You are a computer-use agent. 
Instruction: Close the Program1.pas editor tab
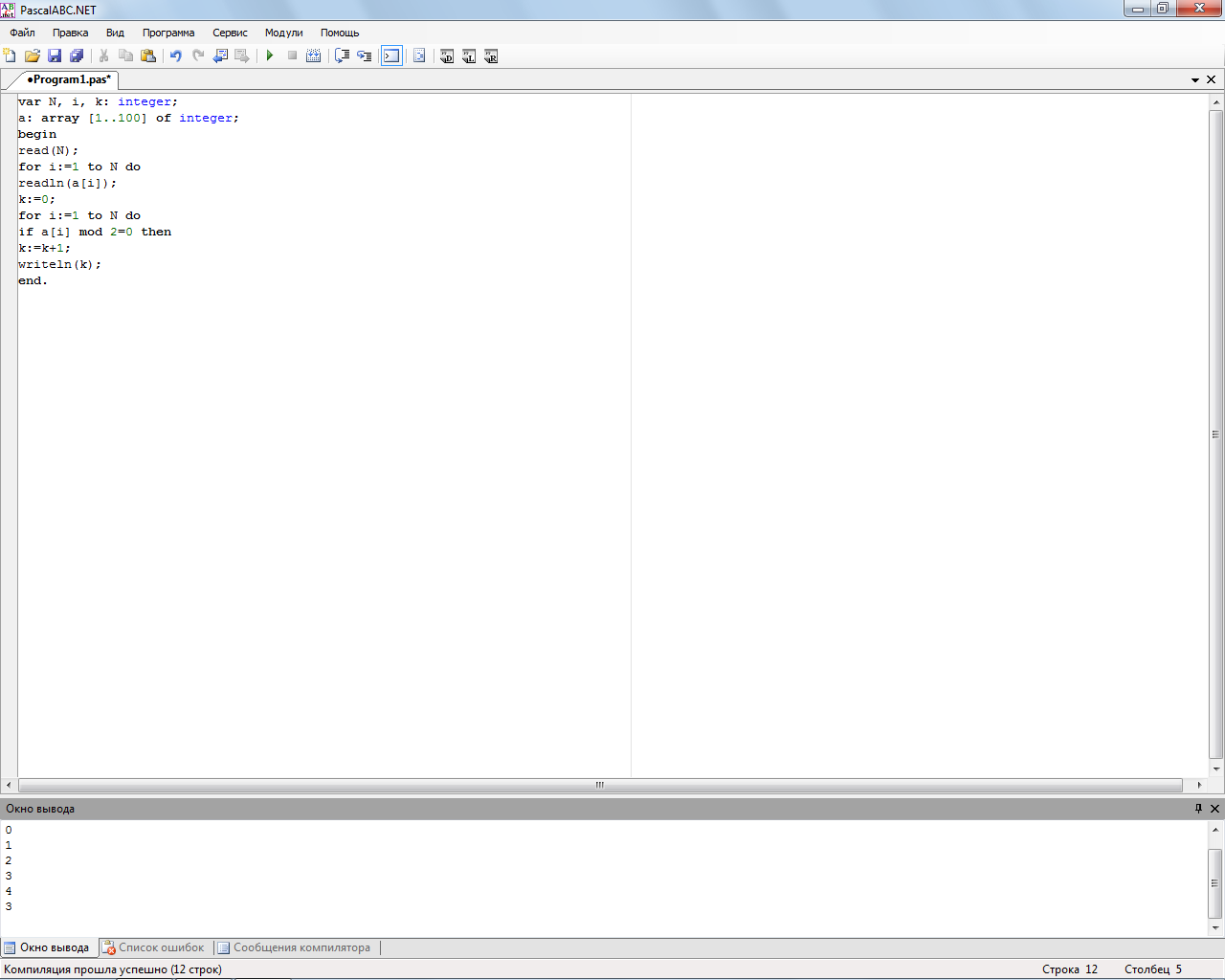[x=1212, y=79]
